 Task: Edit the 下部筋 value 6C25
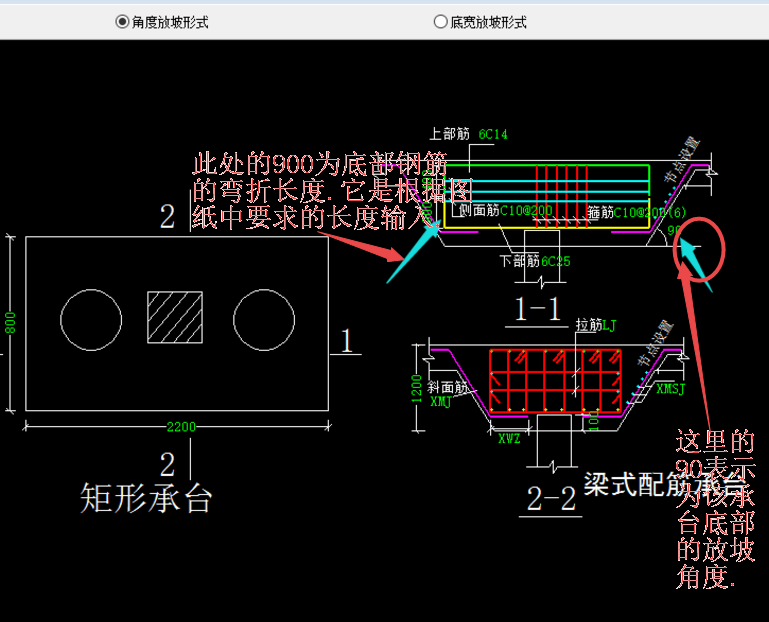(556, 261)
